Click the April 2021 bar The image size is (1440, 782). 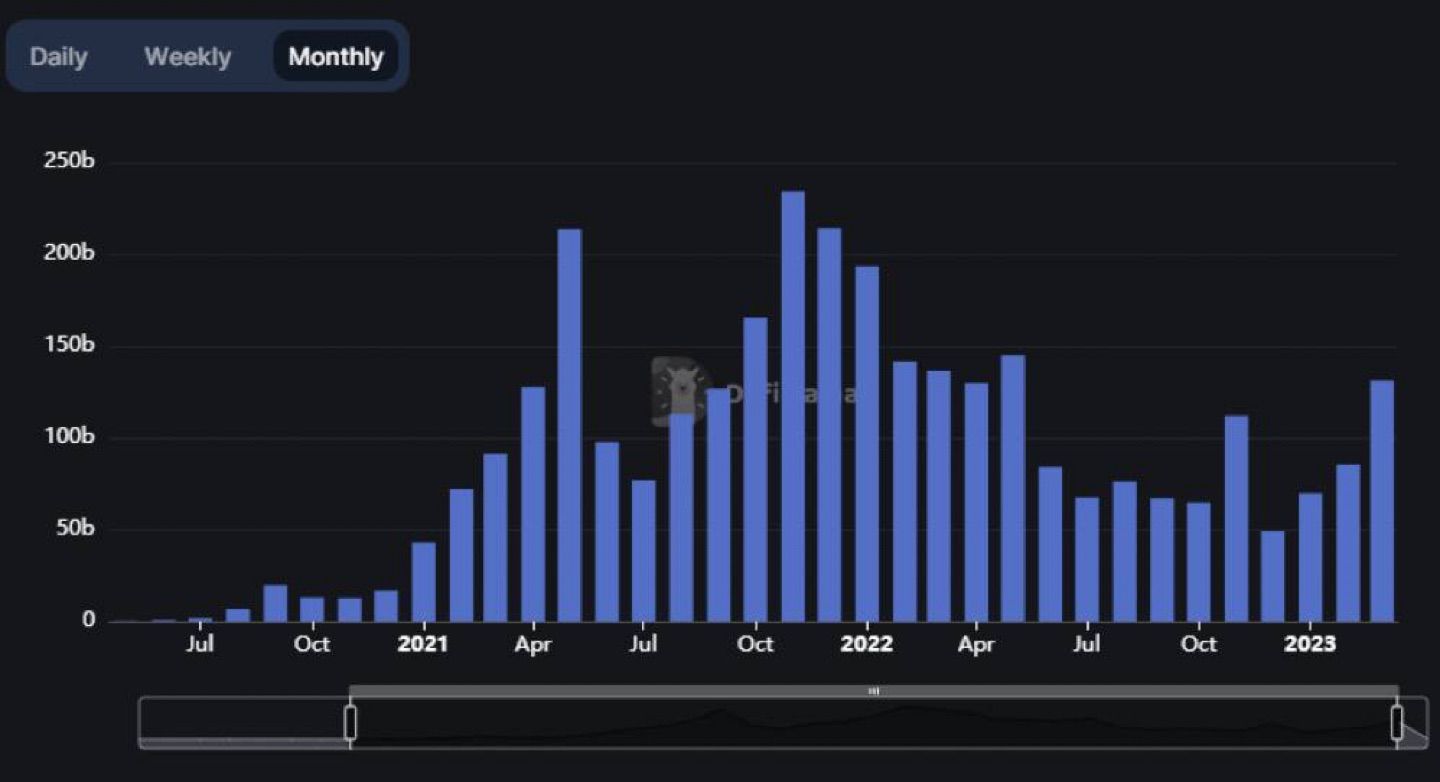click(533, 504)
